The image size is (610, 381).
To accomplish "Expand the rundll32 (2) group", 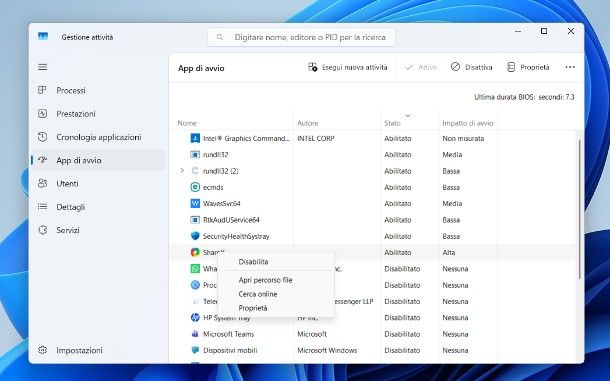I will click(182, 170).
